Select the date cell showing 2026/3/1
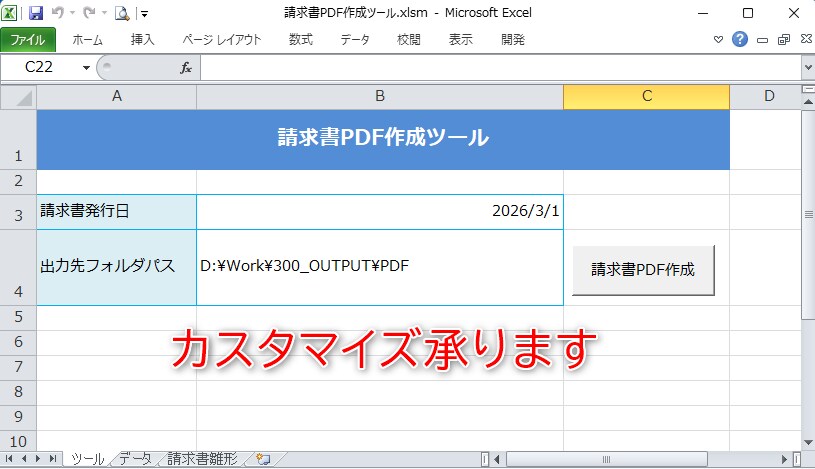 coord(380,212)
